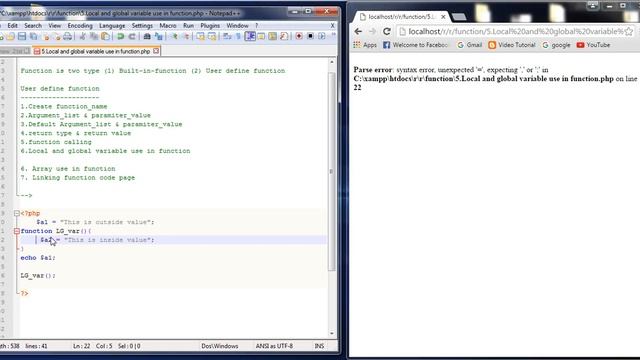
Task: Open the Edit menu in Notepad++
Action: tap(12, 25)
